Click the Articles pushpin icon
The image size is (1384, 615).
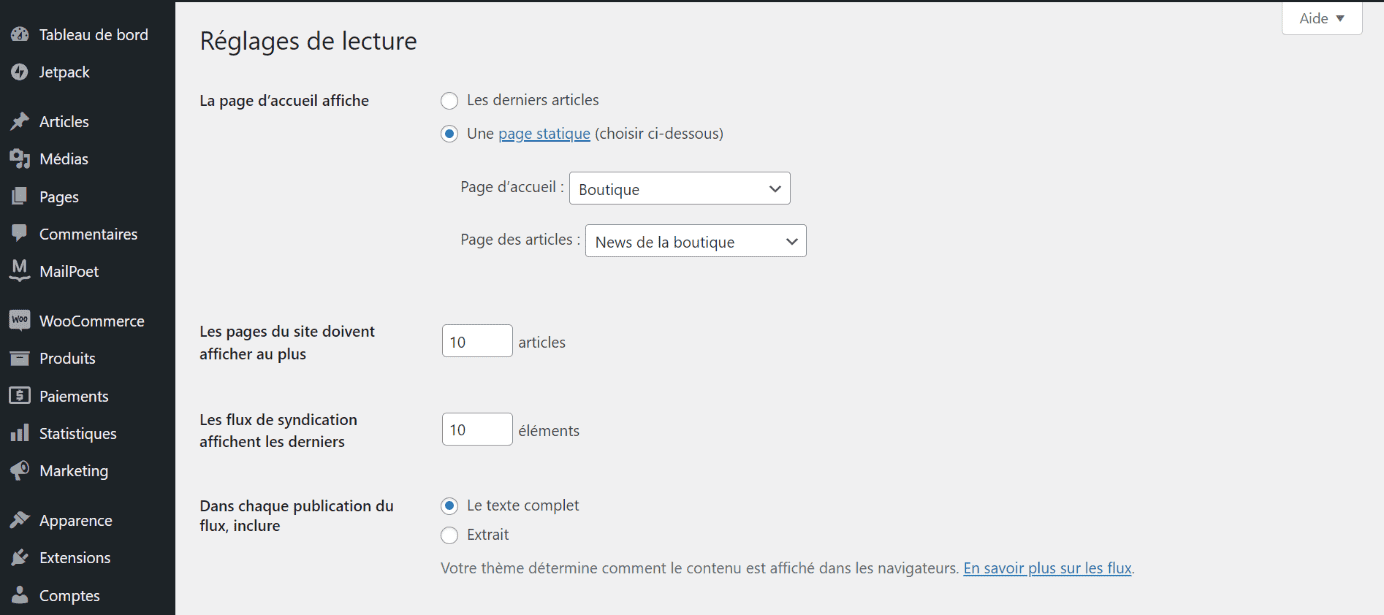19,121
